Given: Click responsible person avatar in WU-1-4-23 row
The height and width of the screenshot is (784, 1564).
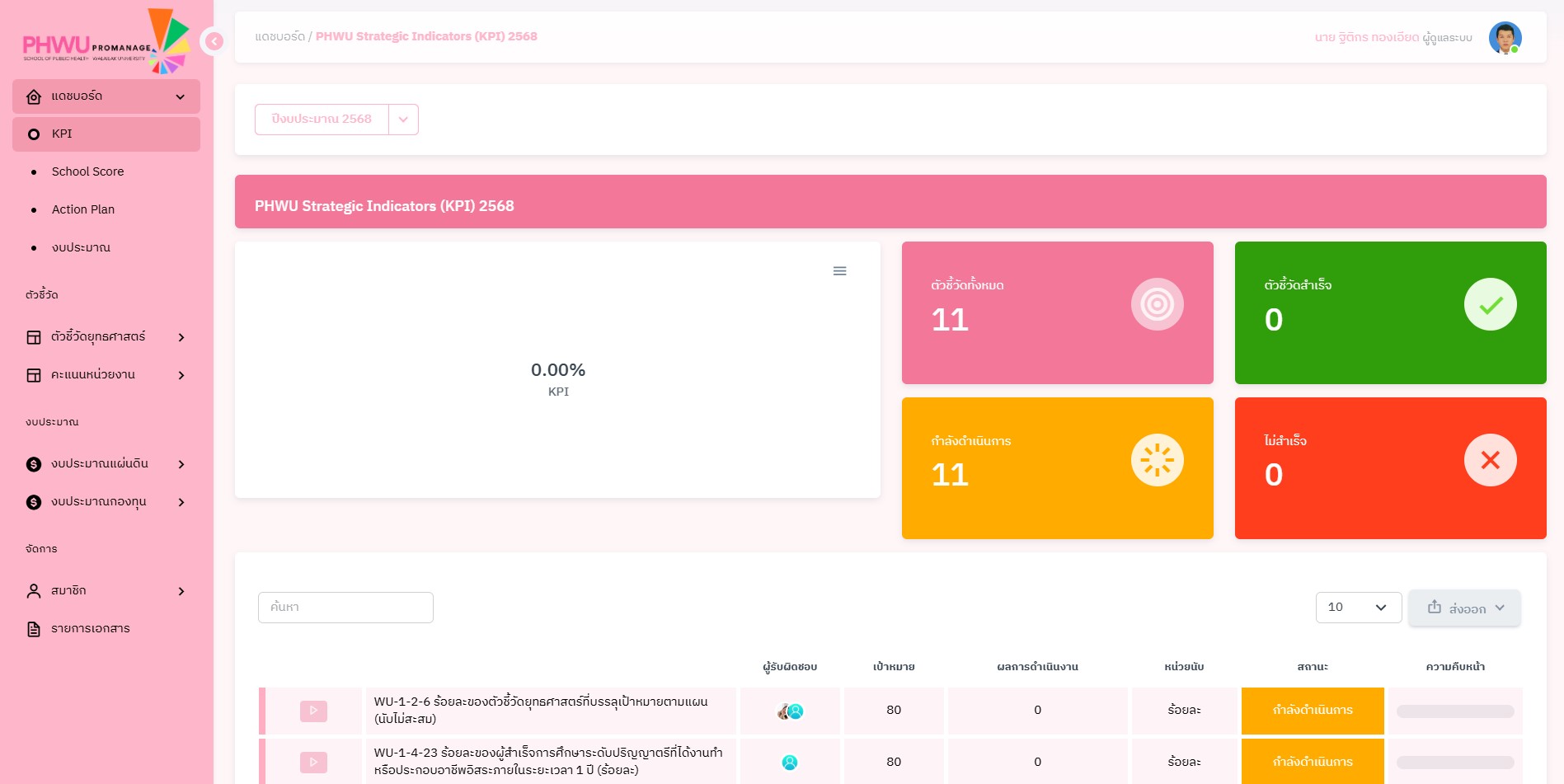Looking at the screenshot, I should coord(789,763).
